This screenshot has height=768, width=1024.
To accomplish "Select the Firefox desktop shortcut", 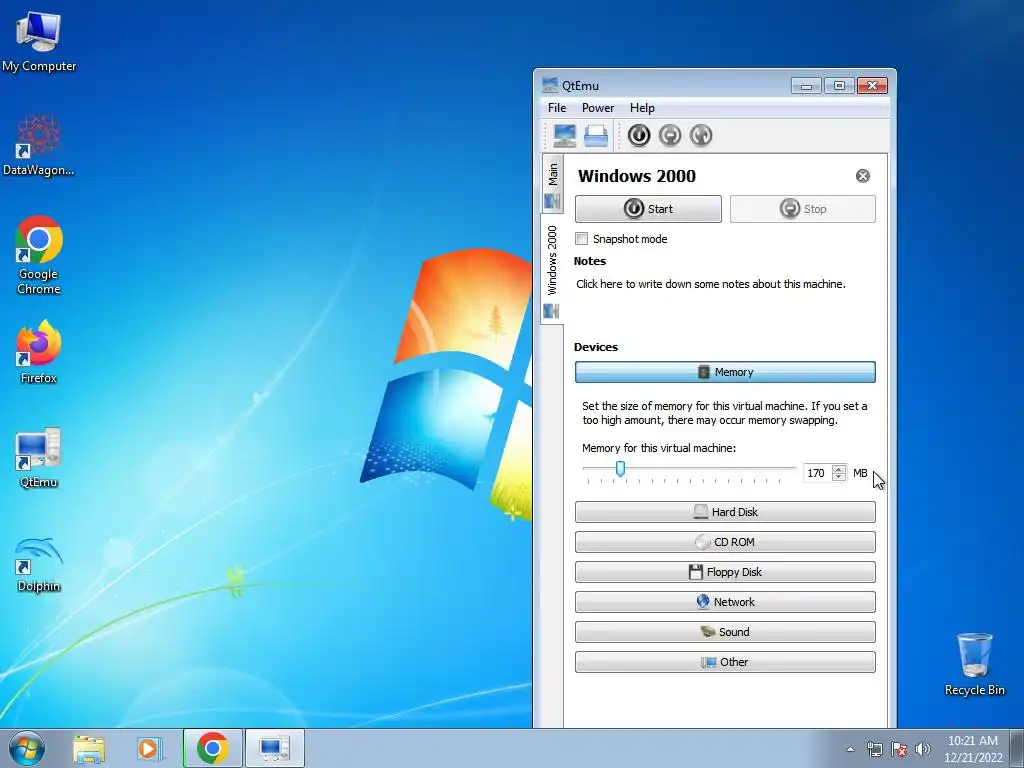I will (x=39, y=353).
